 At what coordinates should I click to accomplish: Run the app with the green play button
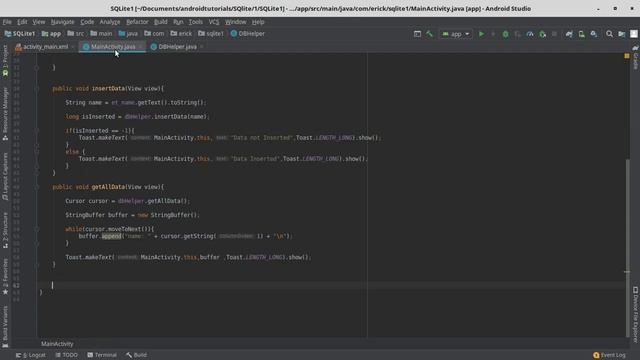481,34
